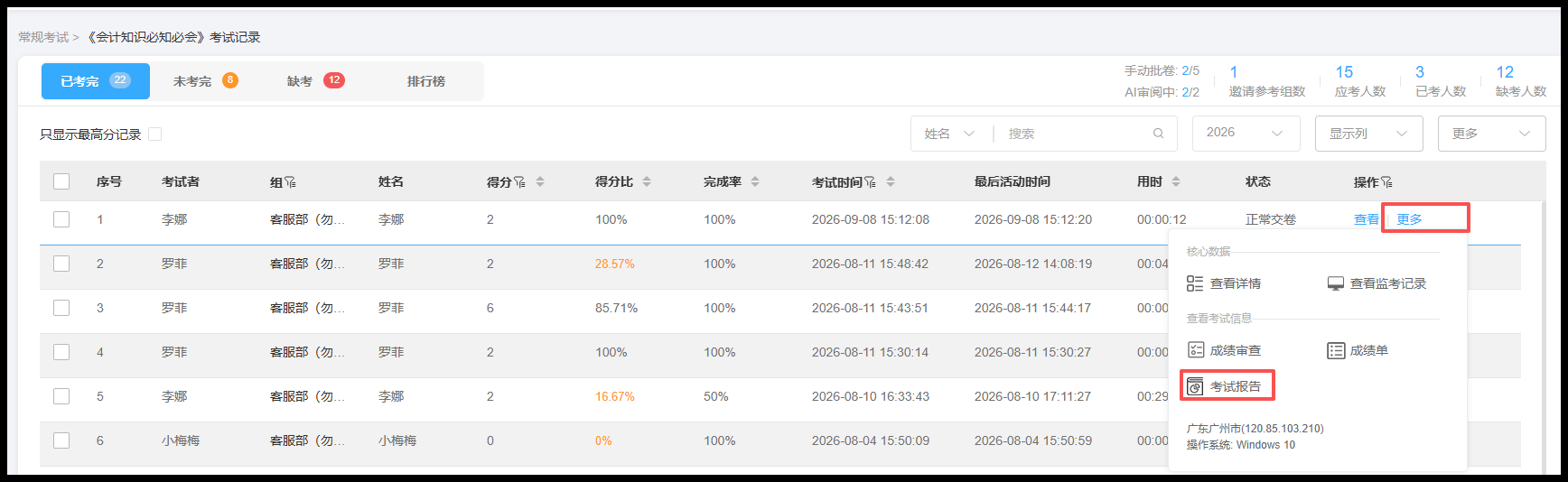Filter the 操作 column
Viewport: 1568px width, 482px height.
pos(1386,182)
